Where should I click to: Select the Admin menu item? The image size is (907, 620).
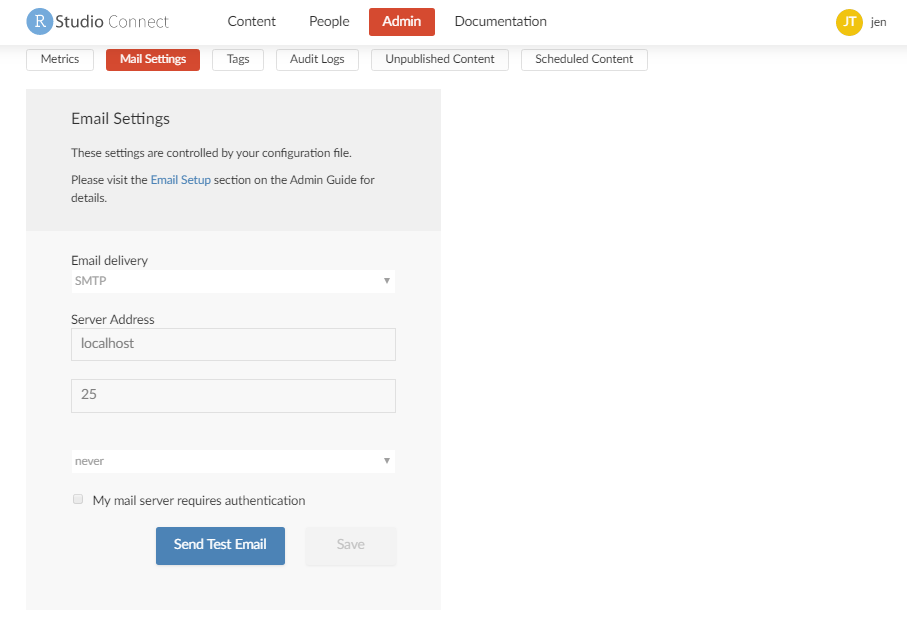tap(402, 21)
